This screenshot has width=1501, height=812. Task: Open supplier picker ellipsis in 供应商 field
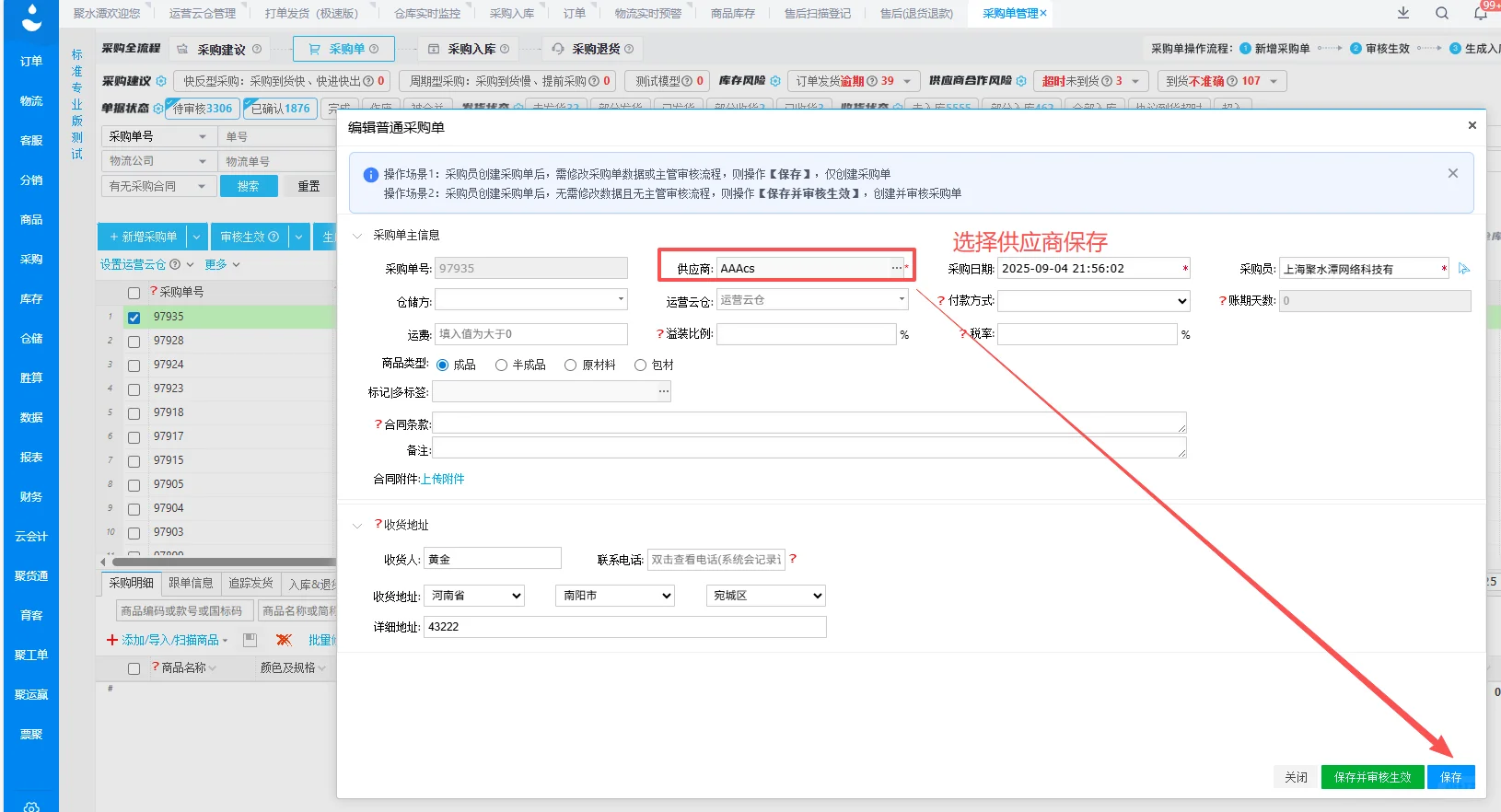(896, 268)
